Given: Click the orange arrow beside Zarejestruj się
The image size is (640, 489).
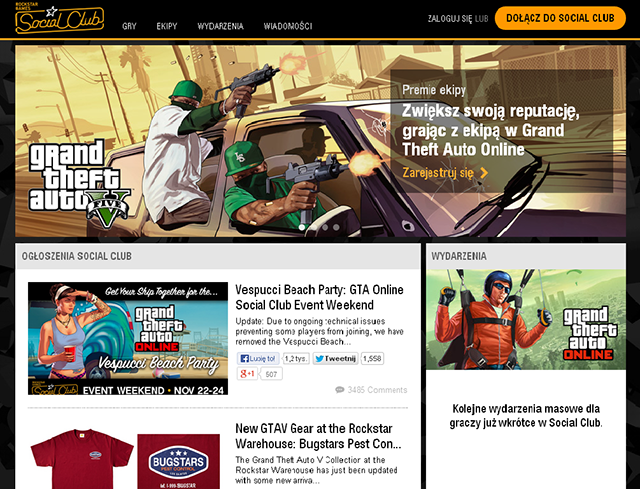Looking at the screenshot, I should tap(484, 173).
